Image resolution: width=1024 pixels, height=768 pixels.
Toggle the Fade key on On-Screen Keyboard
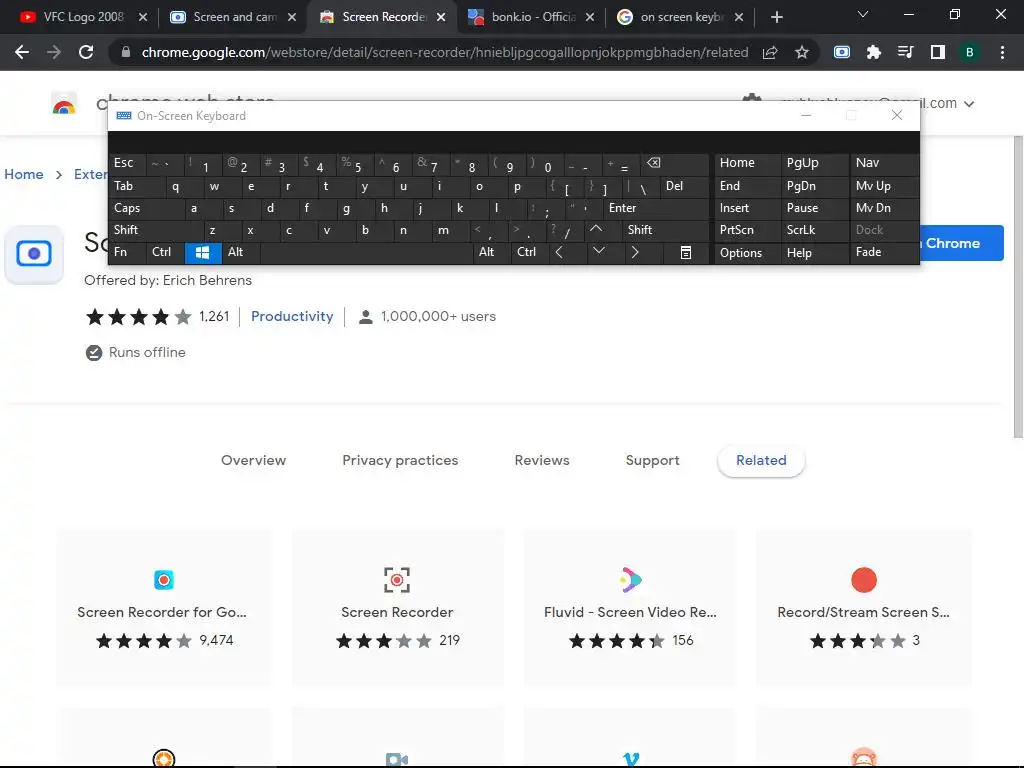(x=884, y=252)
